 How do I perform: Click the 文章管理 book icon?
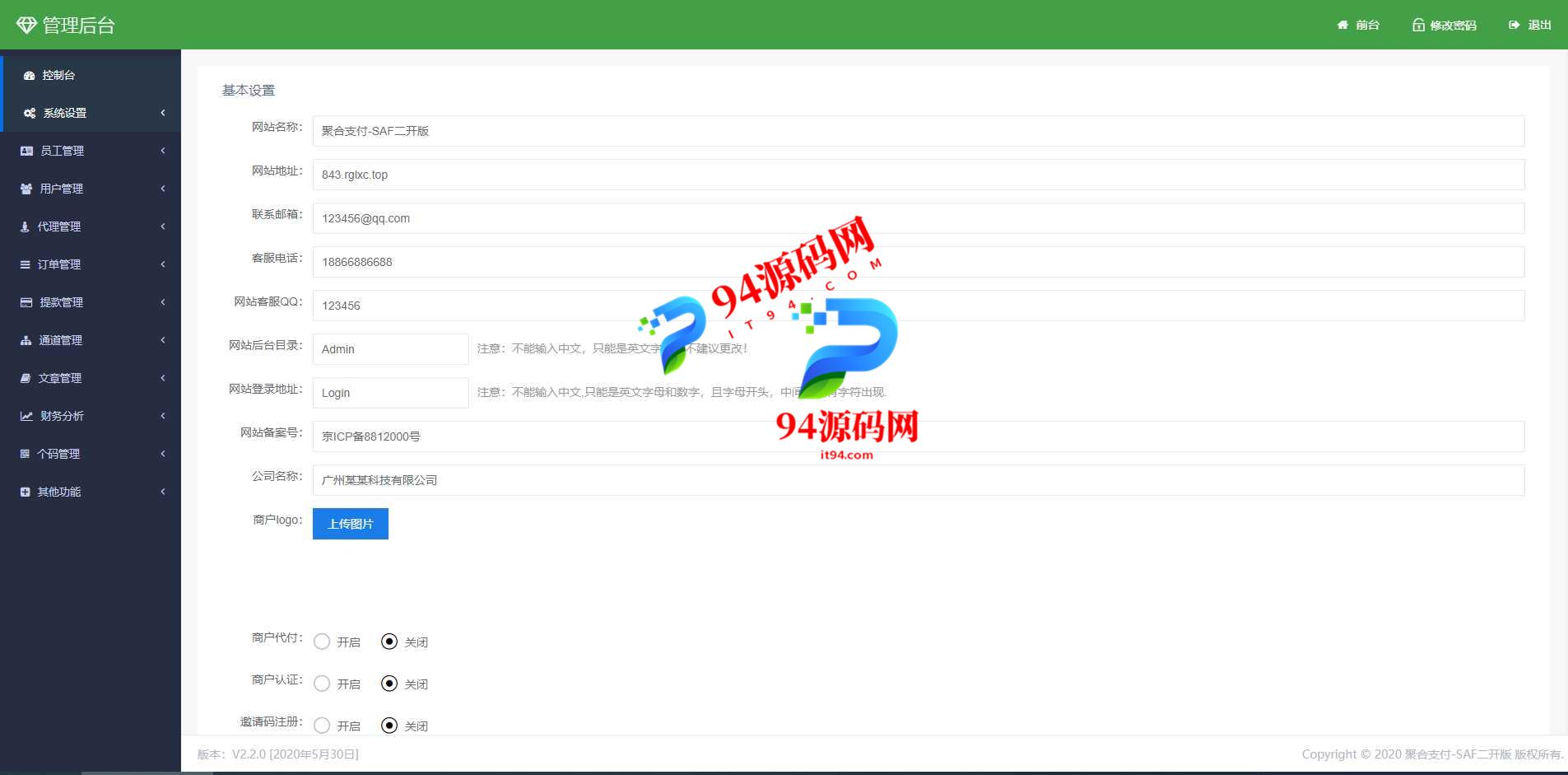[x=26, y=378]
